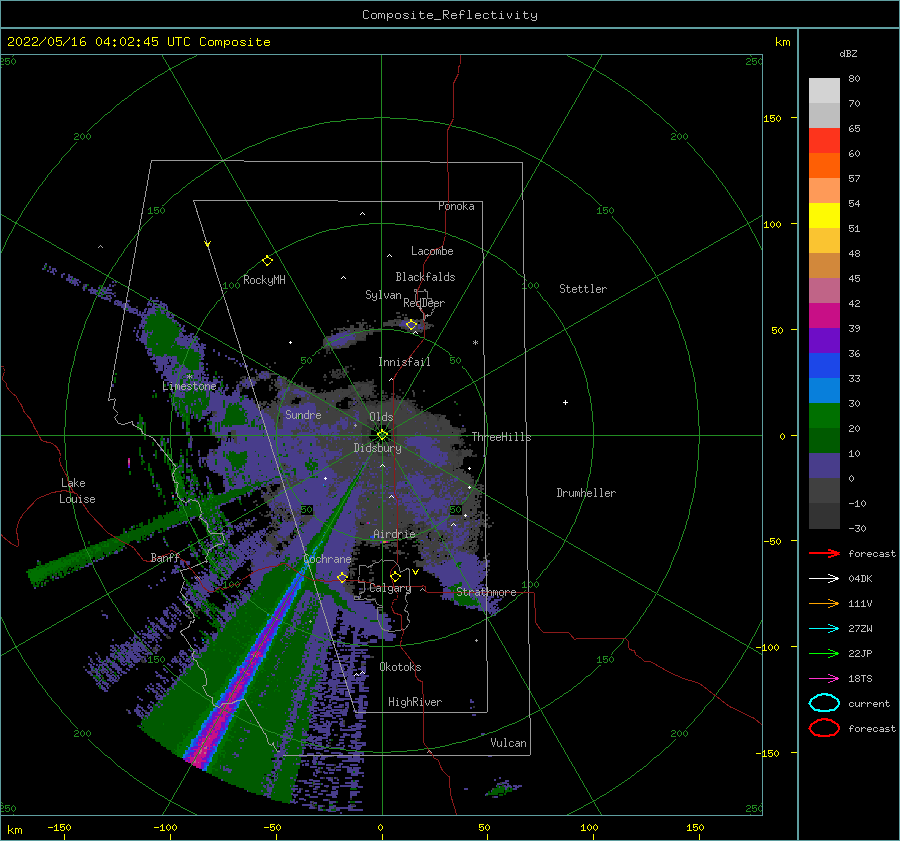This screenshot has width=900, height=841.
Task: Pick the purple 36–39 dBZ color swatch
Action: pyautogui.click(x=824, y=341)
